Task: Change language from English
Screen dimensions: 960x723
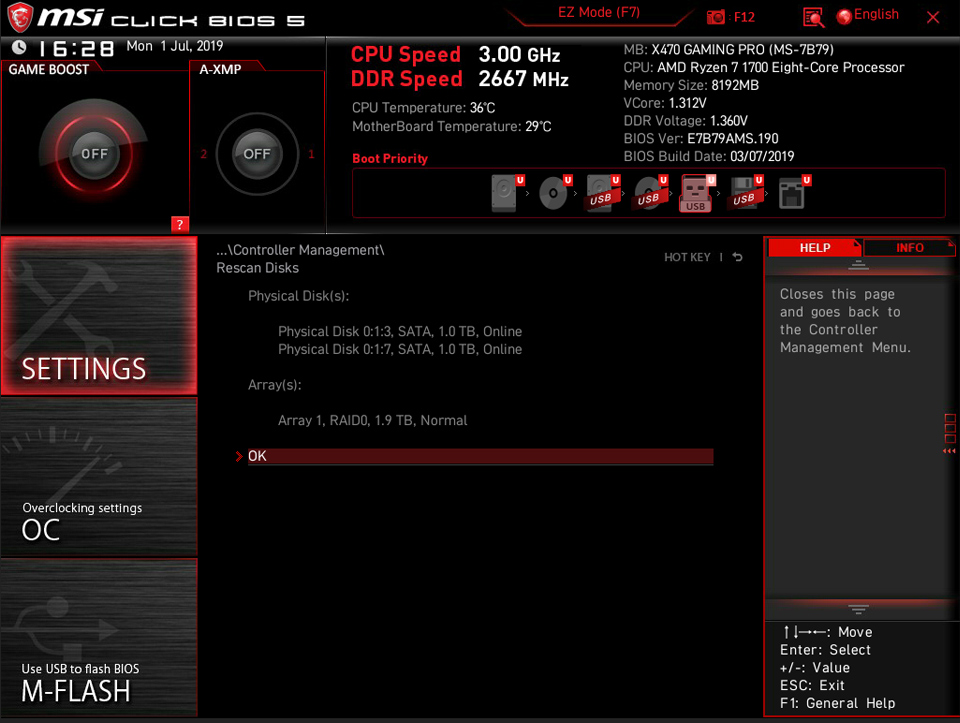Action: [x=868, y=15]
